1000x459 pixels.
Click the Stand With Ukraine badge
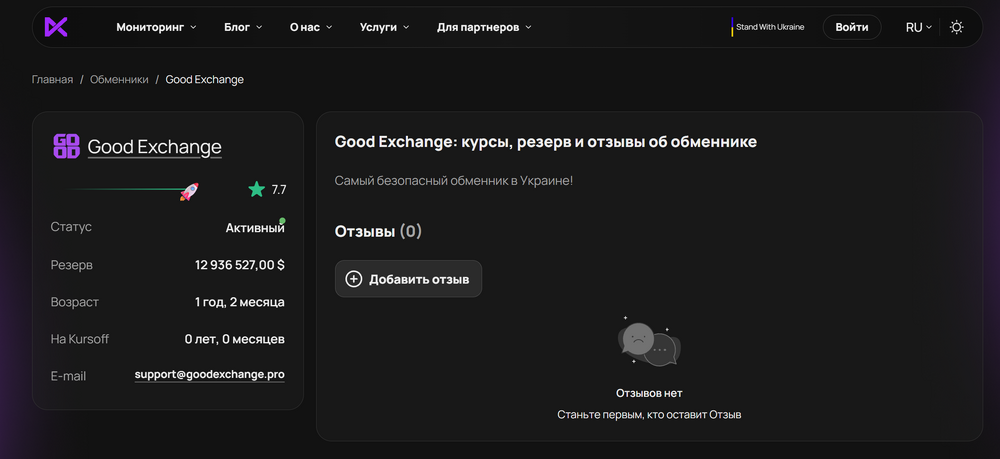click(x=768, y=27)
